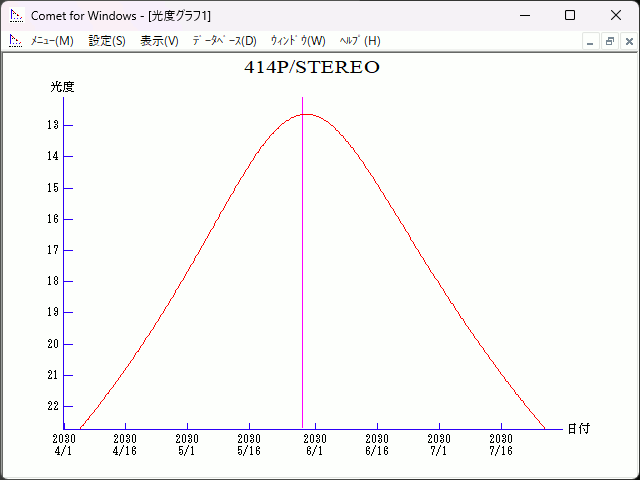Click the magnitude 16 axis label
Image resolution: width=640 pixels, height=480 pixels.
click(x=53, y=219)
